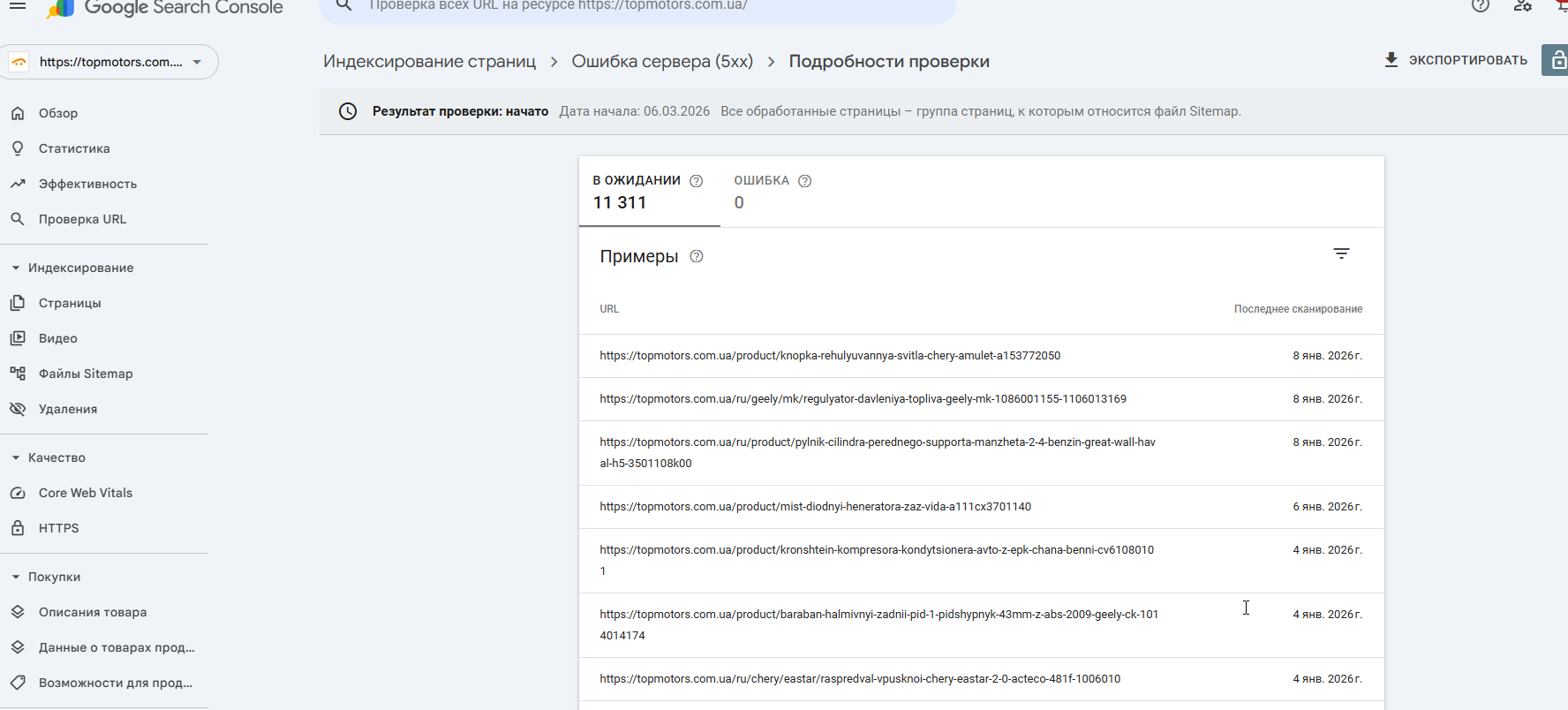The height and width of the screenshot is (710, 1568).
Task: Click the clock icon in validation status bar
Action: (348, 111)
